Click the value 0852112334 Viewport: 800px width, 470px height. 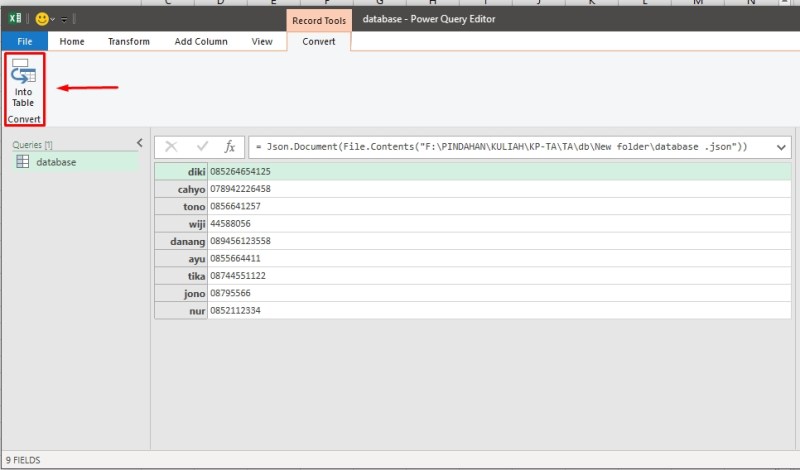point(235,310)
